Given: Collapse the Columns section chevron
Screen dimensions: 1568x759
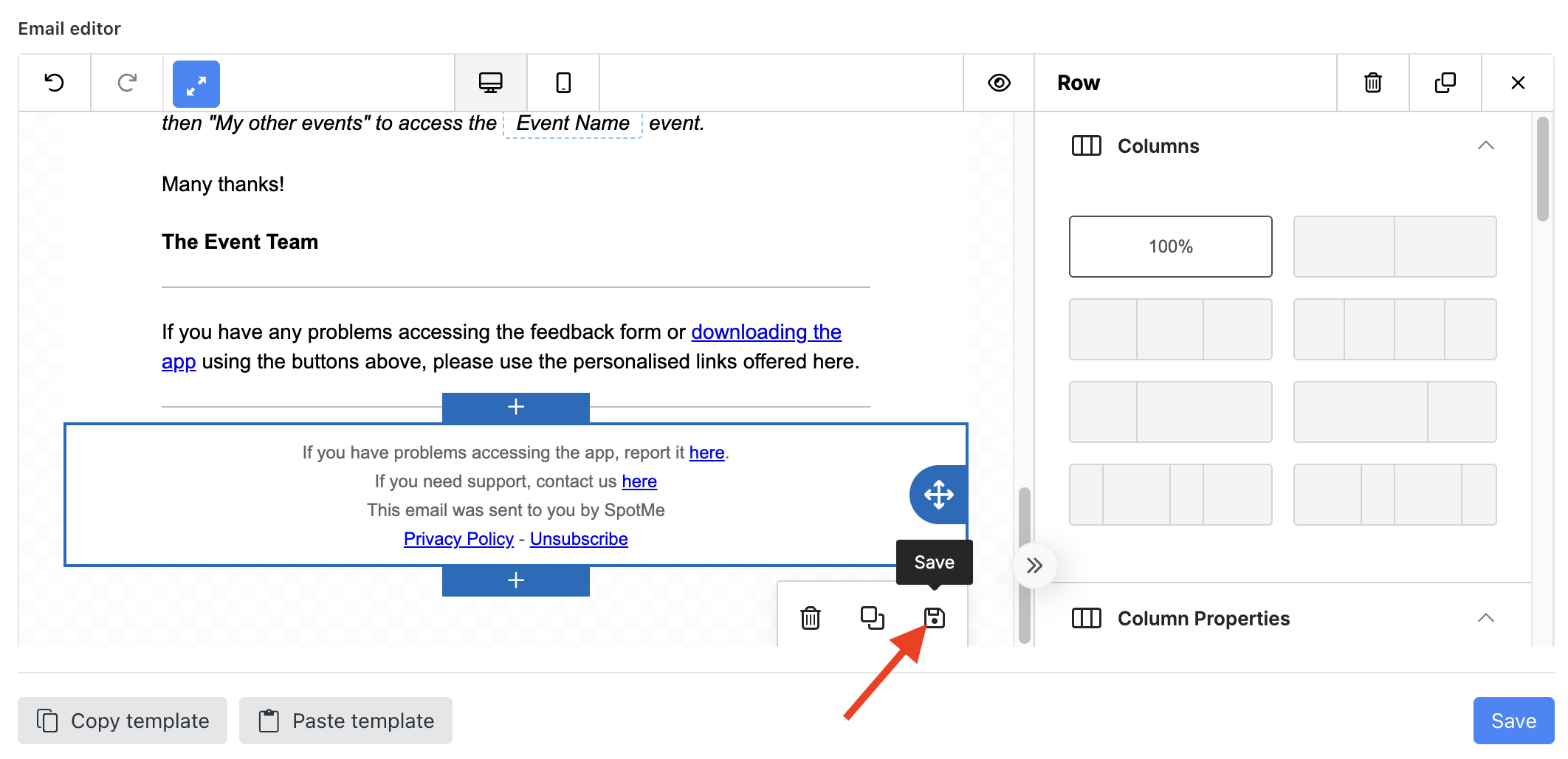Looking at the screenshot, I should pyautogui.click(x=1486, y=146).
